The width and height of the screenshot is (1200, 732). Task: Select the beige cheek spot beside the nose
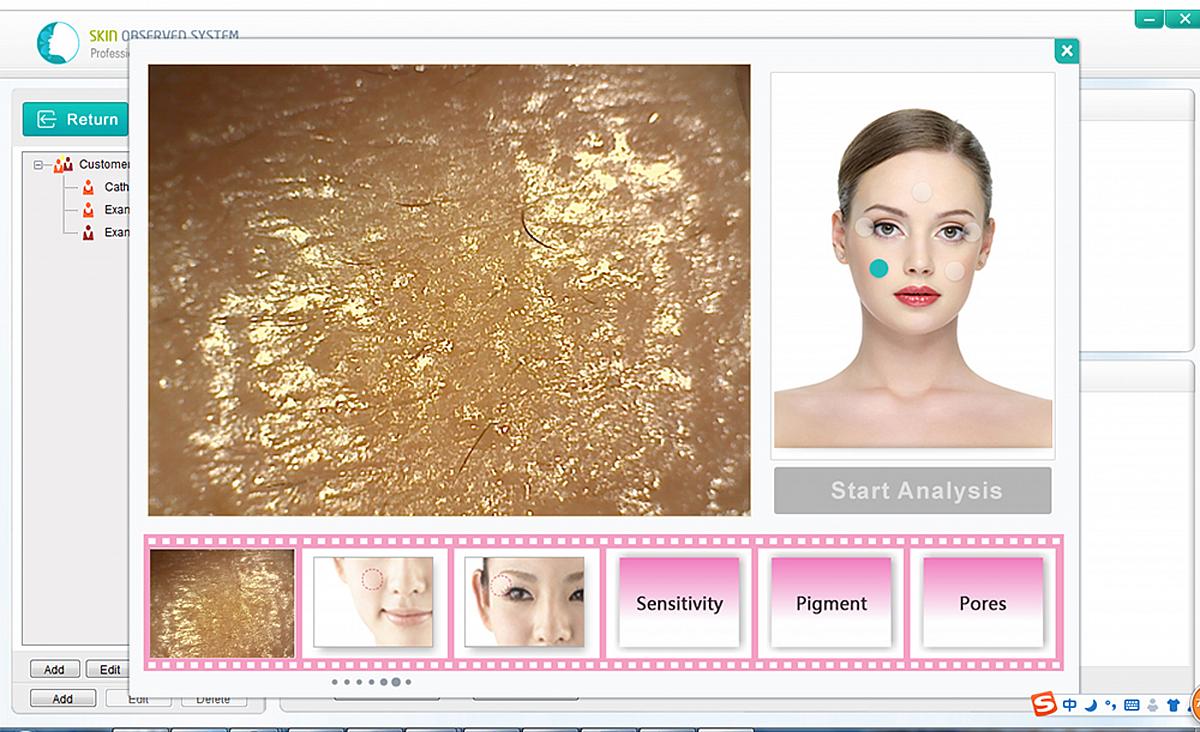[x=955, y=270]
